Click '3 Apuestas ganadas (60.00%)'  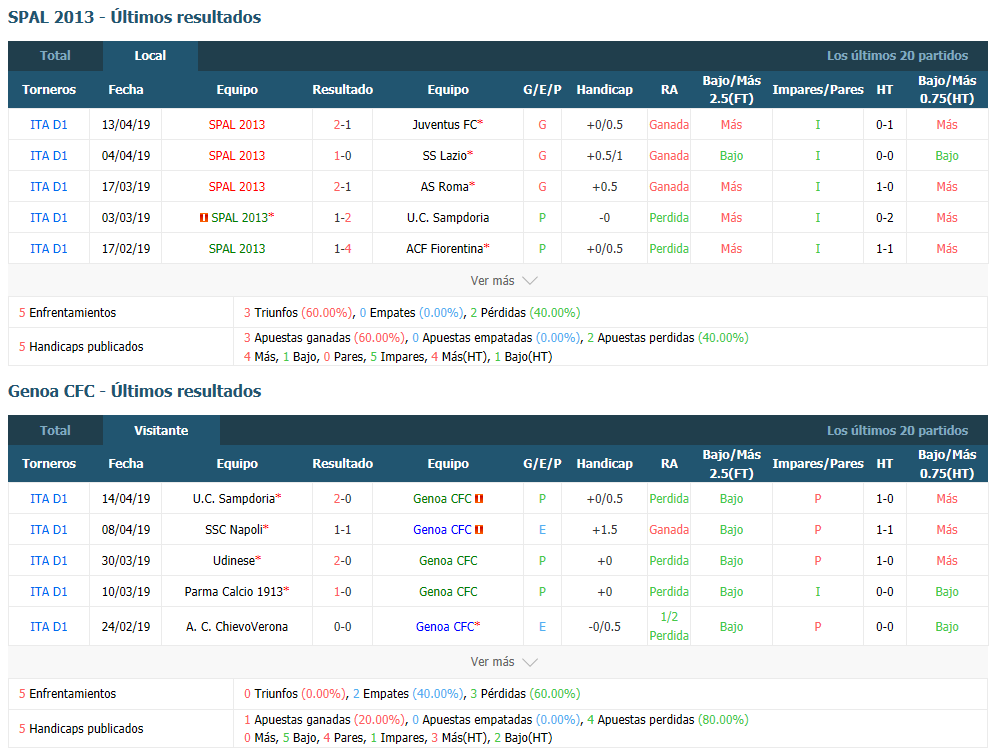click(324, 338)
